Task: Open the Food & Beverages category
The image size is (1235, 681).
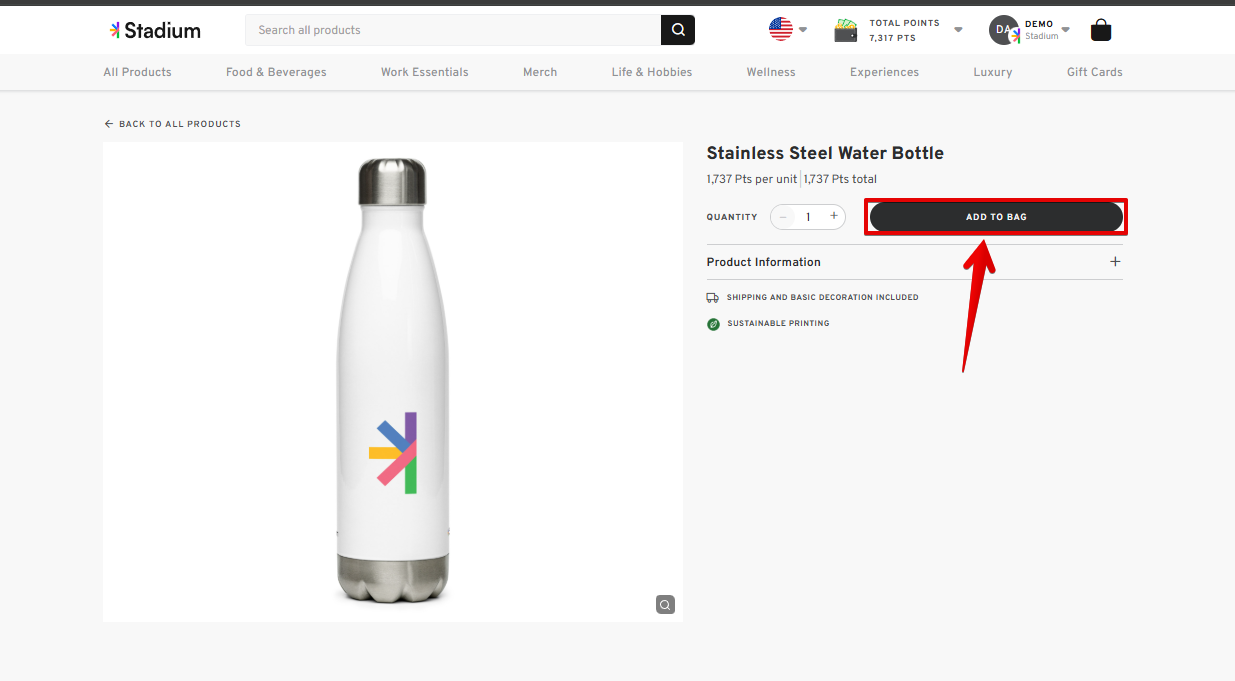Action: pyautogui.click(x=276, y=72)
